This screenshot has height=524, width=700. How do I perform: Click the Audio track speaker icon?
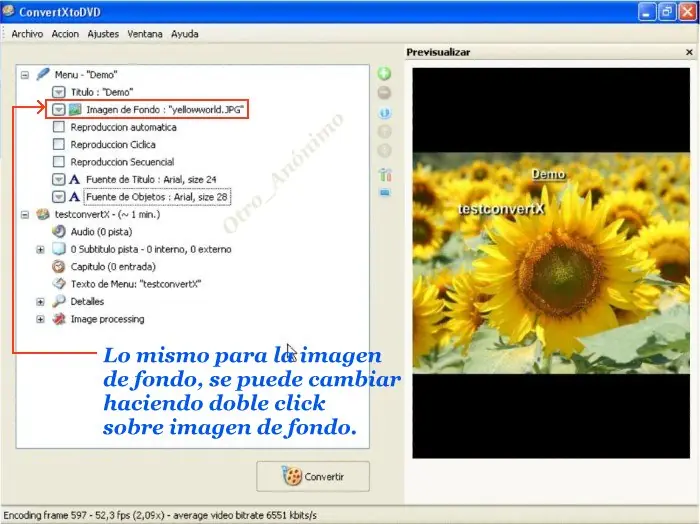click(x=59, y=231)
